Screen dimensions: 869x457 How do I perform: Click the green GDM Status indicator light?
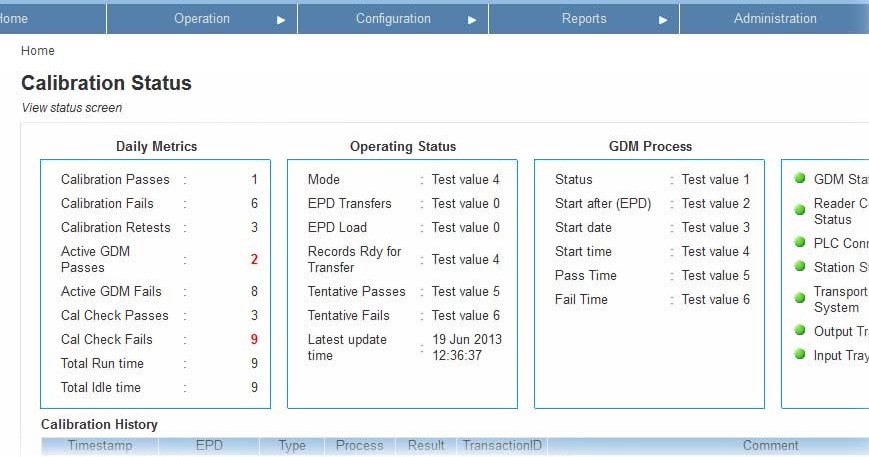click(799, 178)
